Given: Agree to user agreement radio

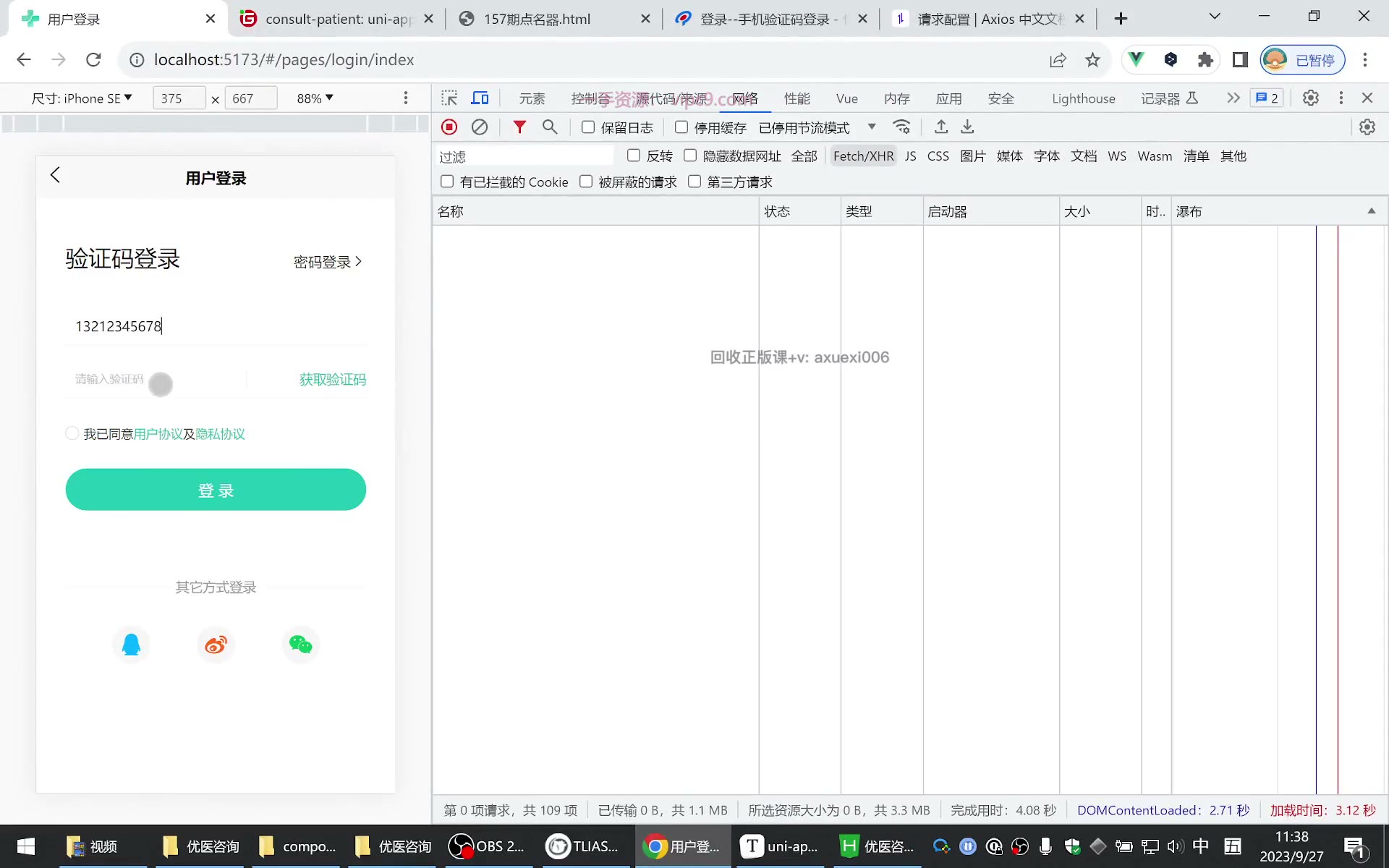Looking at the screenshot, I should (72, 433).
